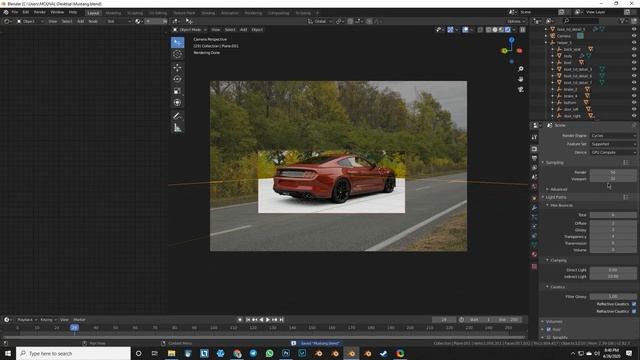Screen dimensions: 640x360
Task: Open the Scene properties tab
Action: [x=534, y=177]
